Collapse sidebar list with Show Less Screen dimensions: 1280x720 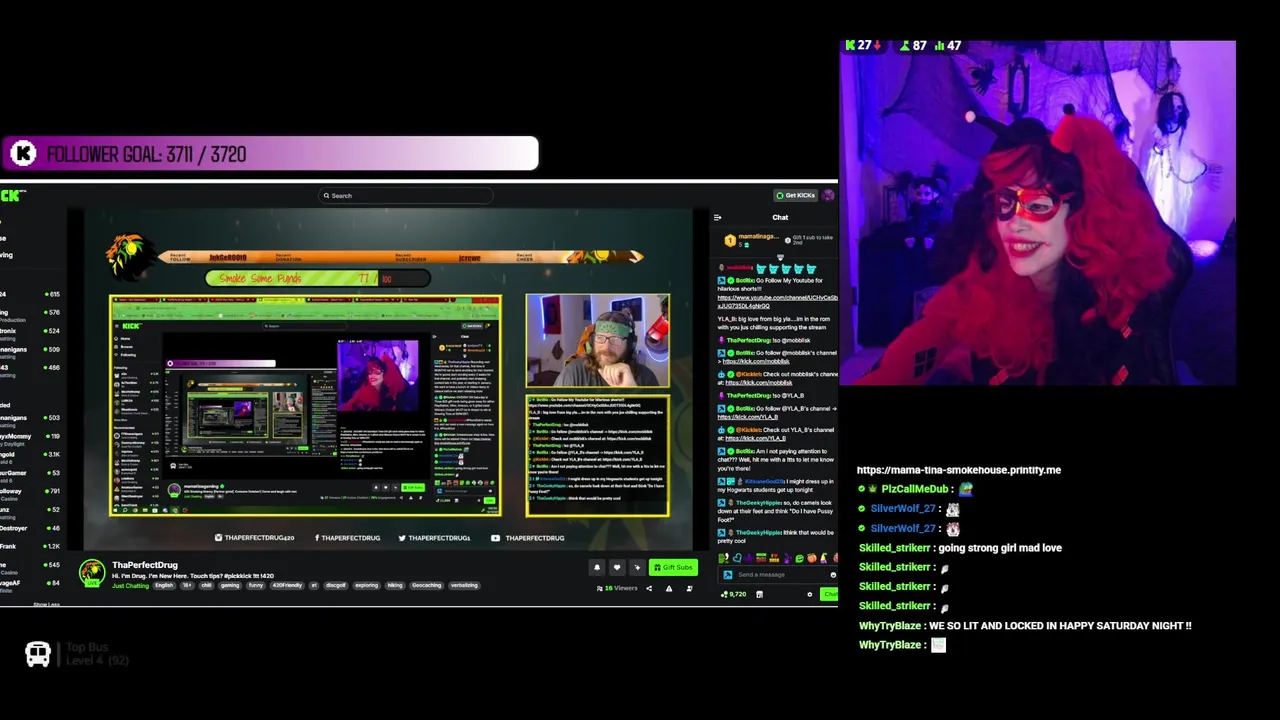tap(46, 604)
